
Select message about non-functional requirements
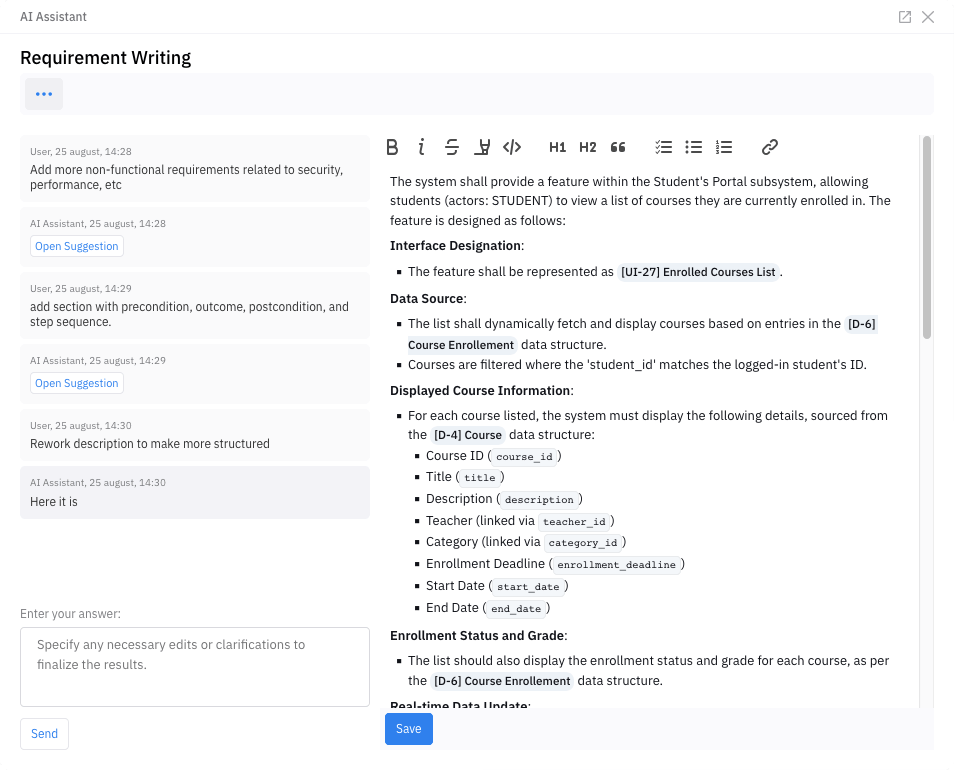(195, 168)
